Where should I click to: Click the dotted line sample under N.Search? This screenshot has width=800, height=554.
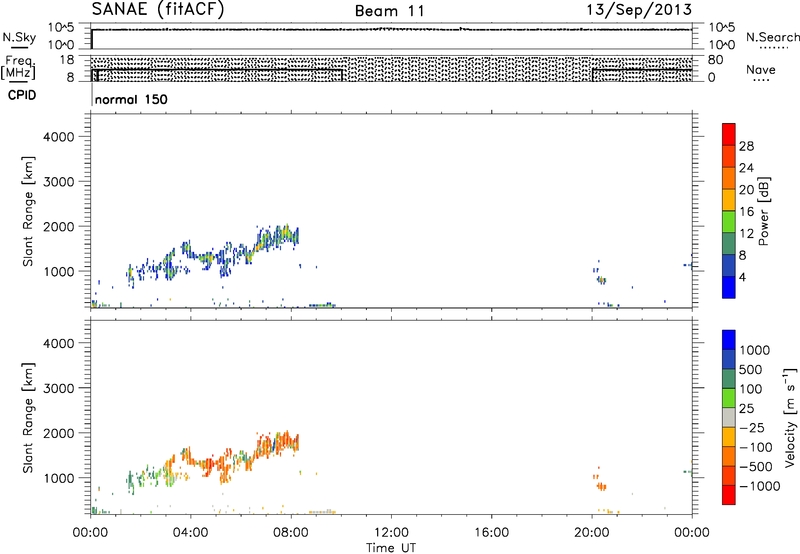(773, 48)
